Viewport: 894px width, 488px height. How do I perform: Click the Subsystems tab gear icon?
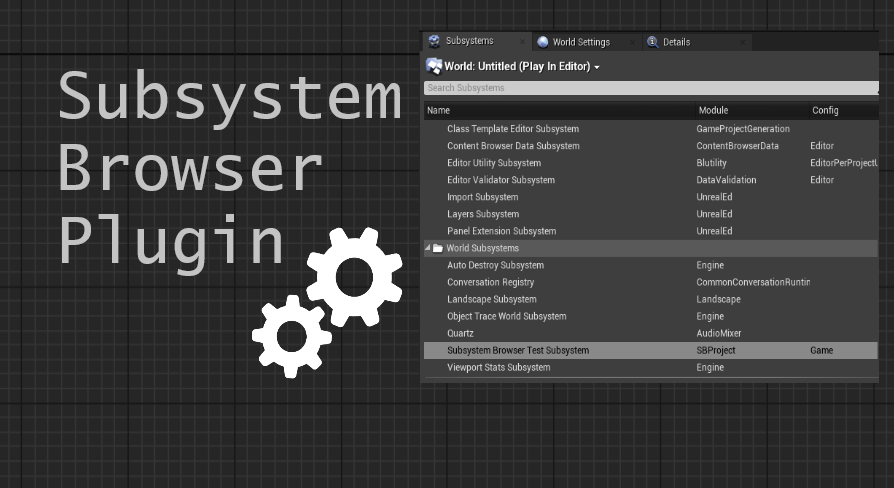[434, 41]
